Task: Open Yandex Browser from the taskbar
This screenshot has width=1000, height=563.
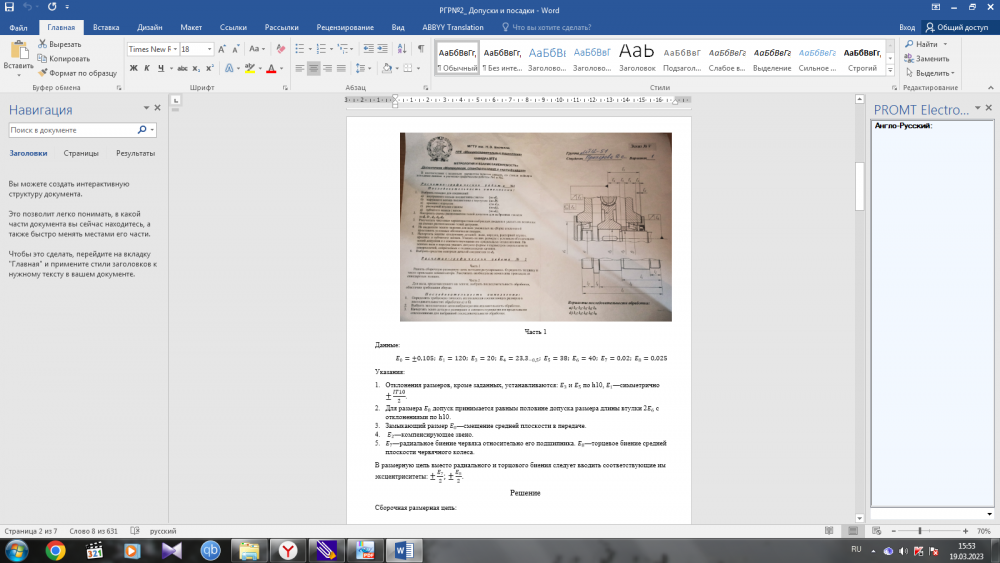Action: (x=287, y=550)
